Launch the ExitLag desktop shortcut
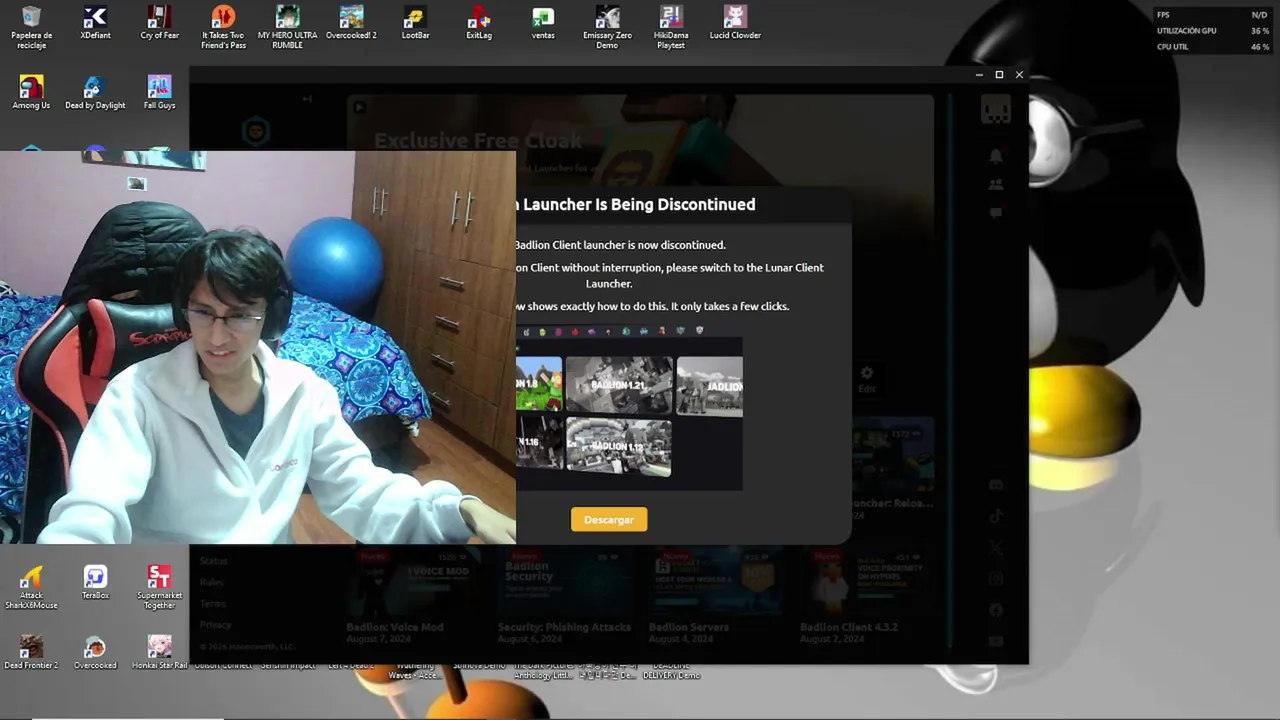The image size is (1280, 720). pyautogui.click(x=479, y=23)
